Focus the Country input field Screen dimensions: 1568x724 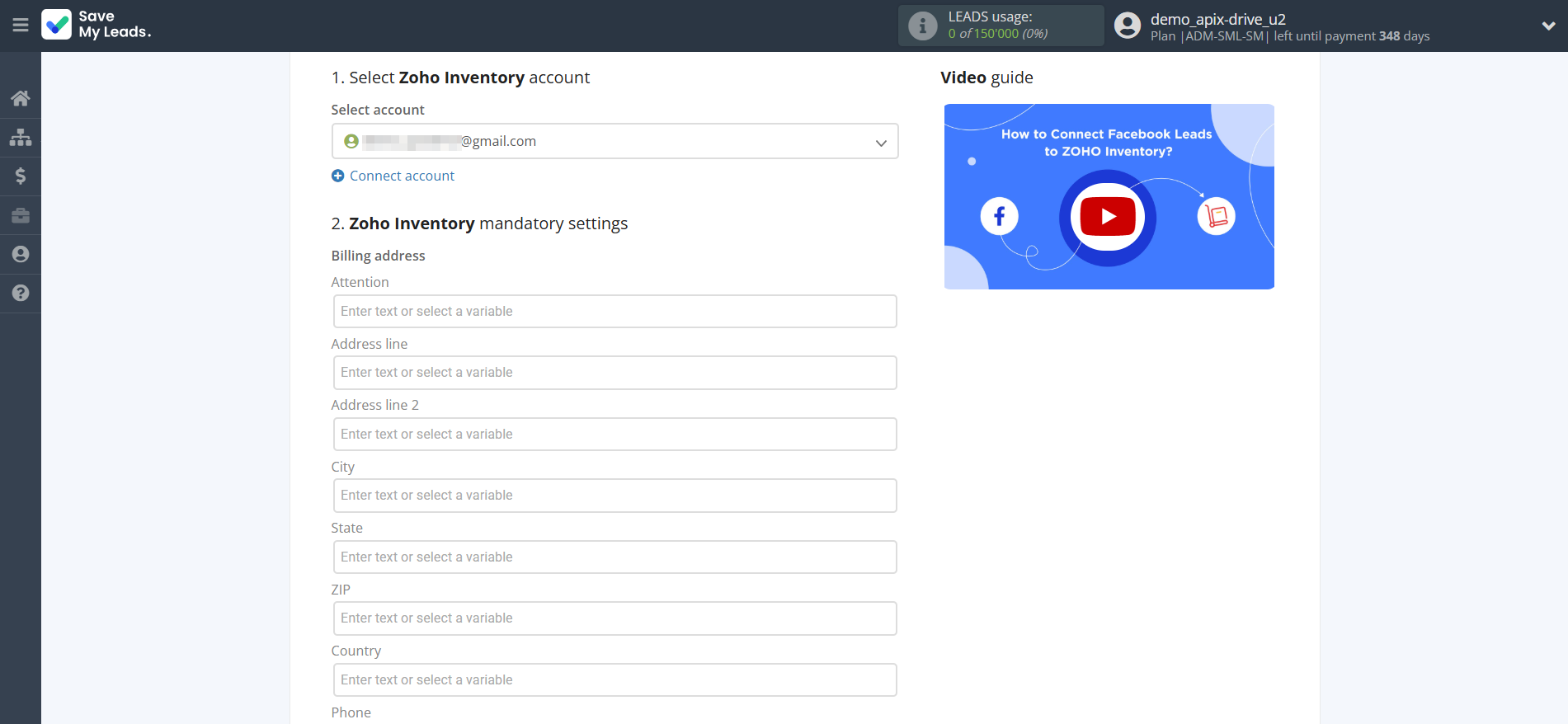[x=614, y=680]
